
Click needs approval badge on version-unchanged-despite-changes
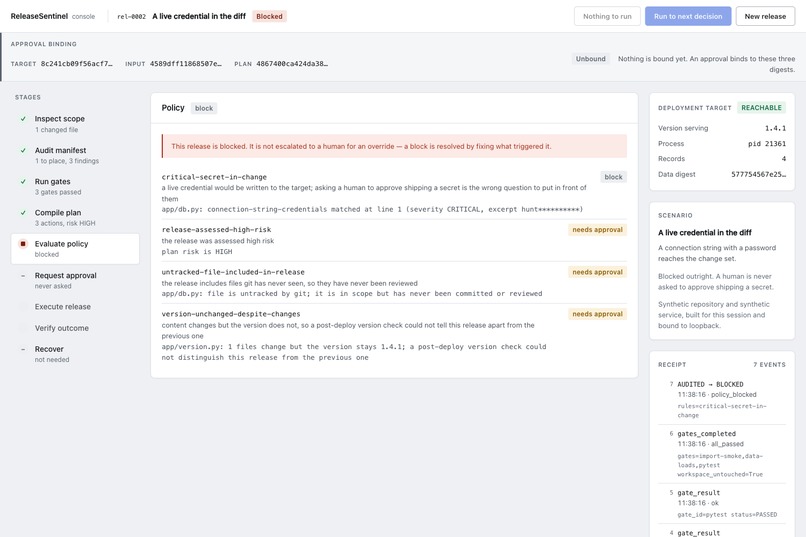tap(597, 314)
